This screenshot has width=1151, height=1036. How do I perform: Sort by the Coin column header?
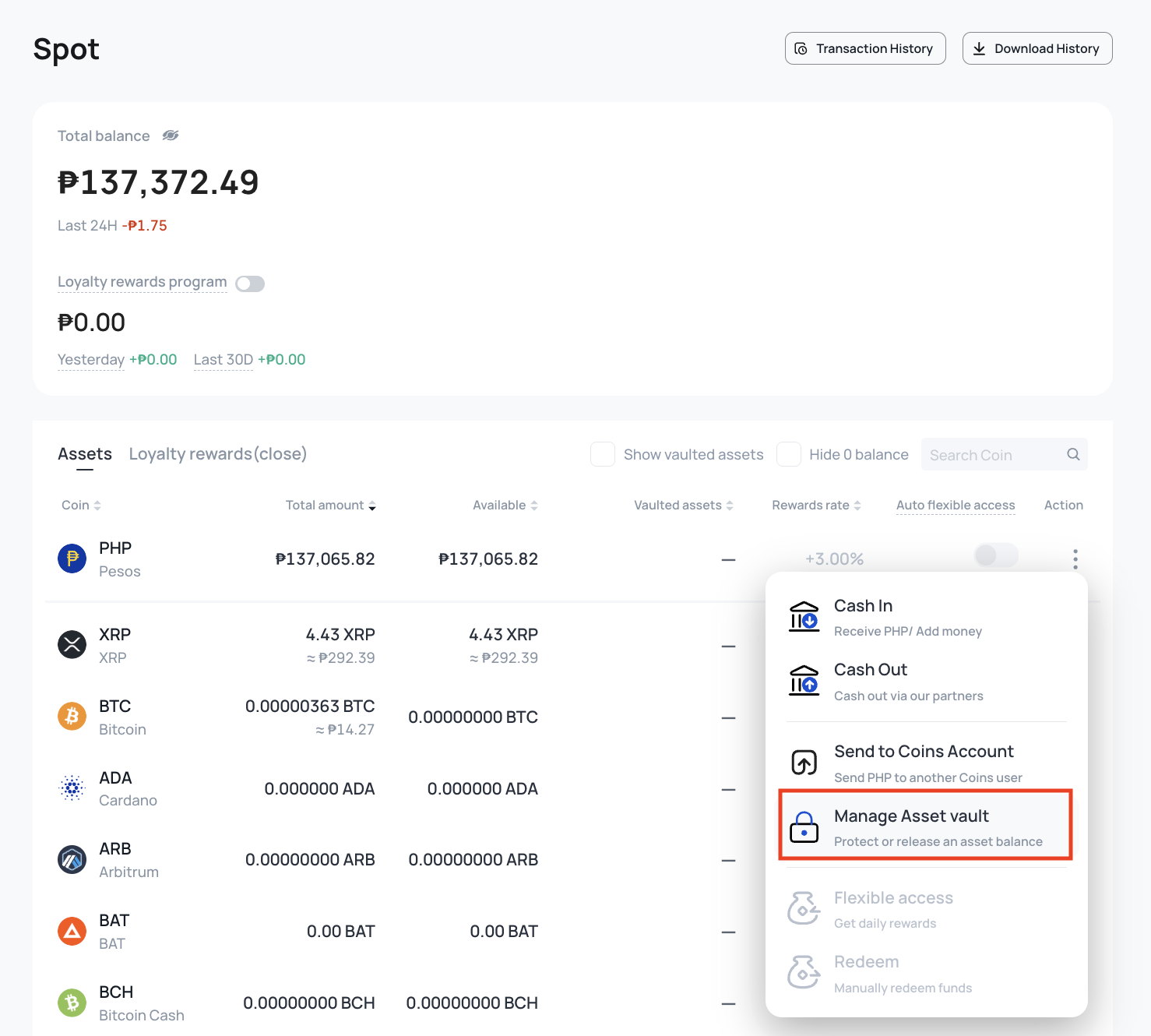pos(81,506)
